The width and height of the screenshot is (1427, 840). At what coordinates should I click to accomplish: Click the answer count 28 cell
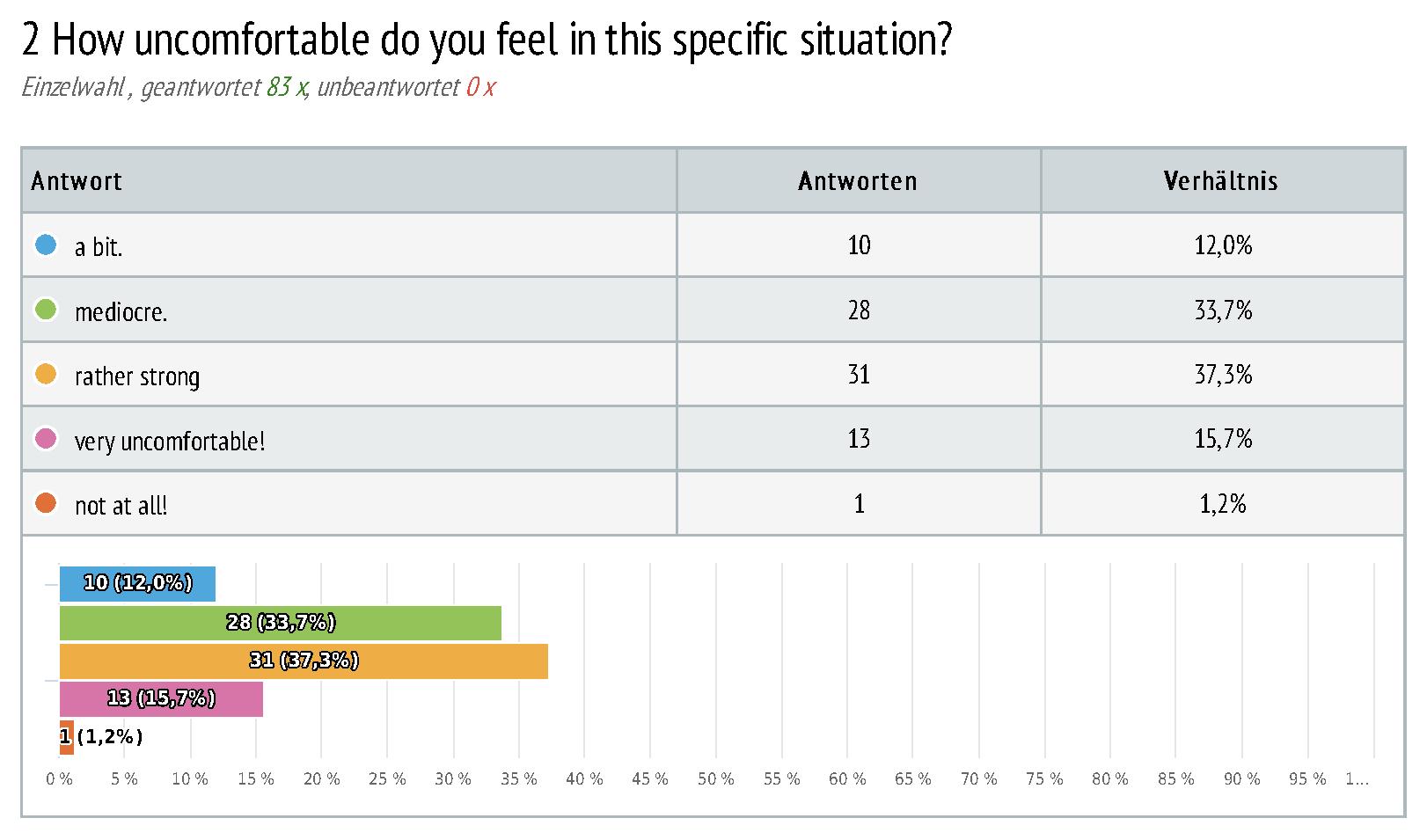859,310
